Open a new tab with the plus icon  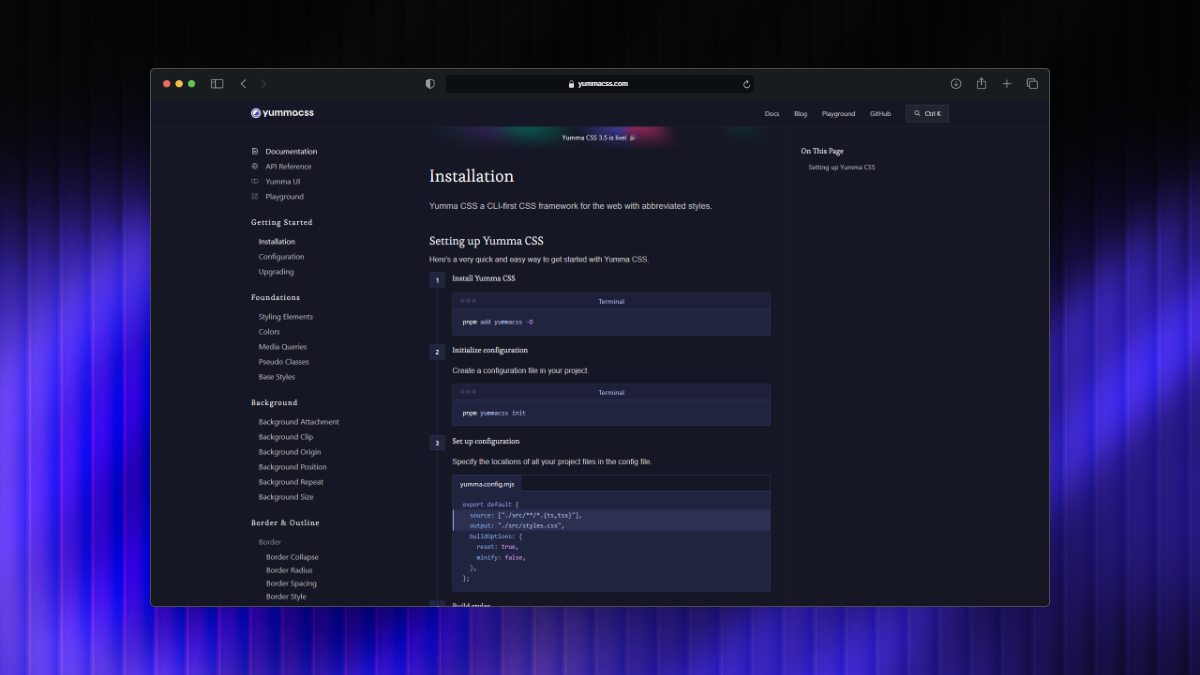click(x=1007, y=84)
